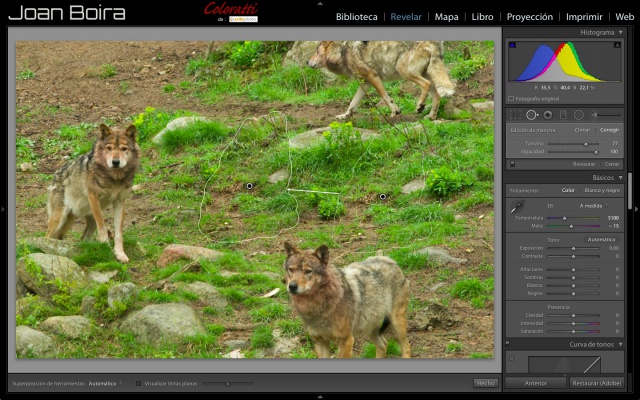640x400 pixels.
Task: Adjust the Tamaño slider
Action: pos(573,144)
